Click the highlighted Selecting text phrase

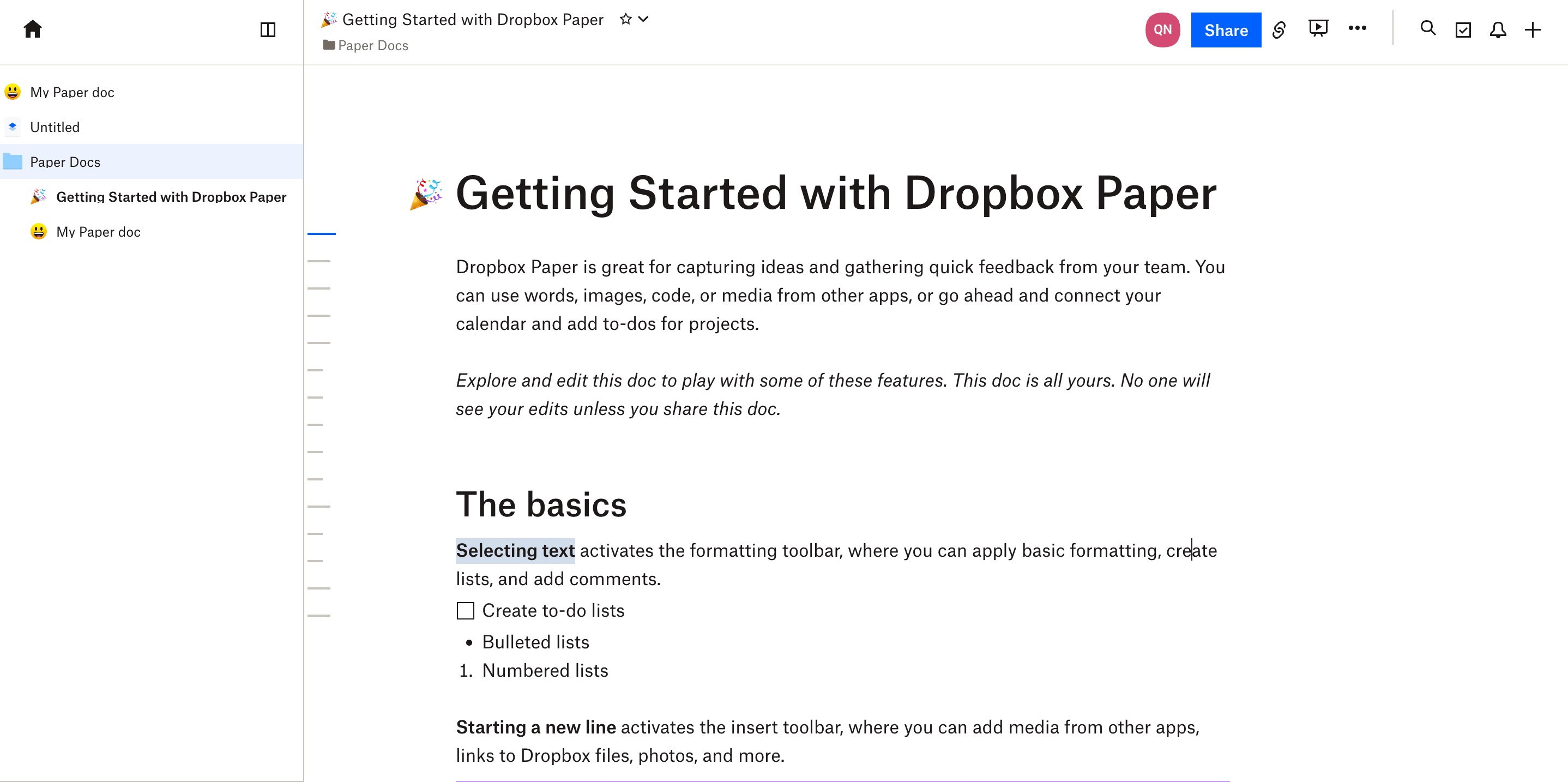tap(515, 551)
